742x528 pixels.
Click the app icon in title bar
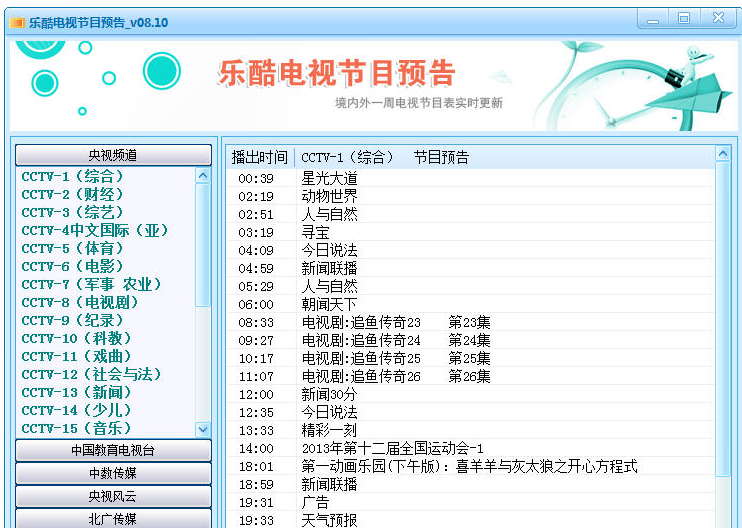[x=17, y=22]
